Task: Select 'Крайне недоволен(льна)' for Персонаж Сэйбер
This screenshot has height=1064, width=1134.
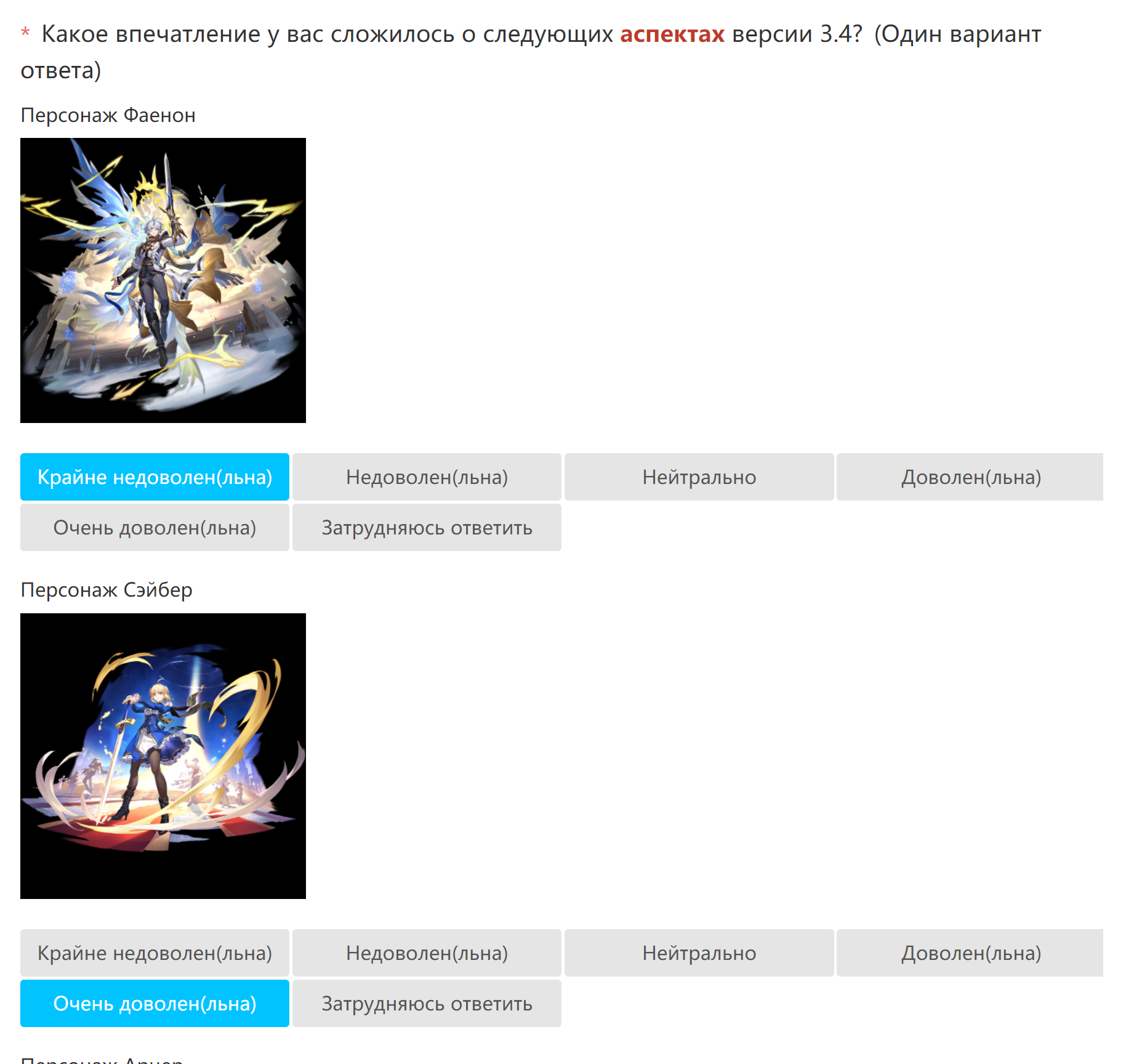Action: click(155, 953)
